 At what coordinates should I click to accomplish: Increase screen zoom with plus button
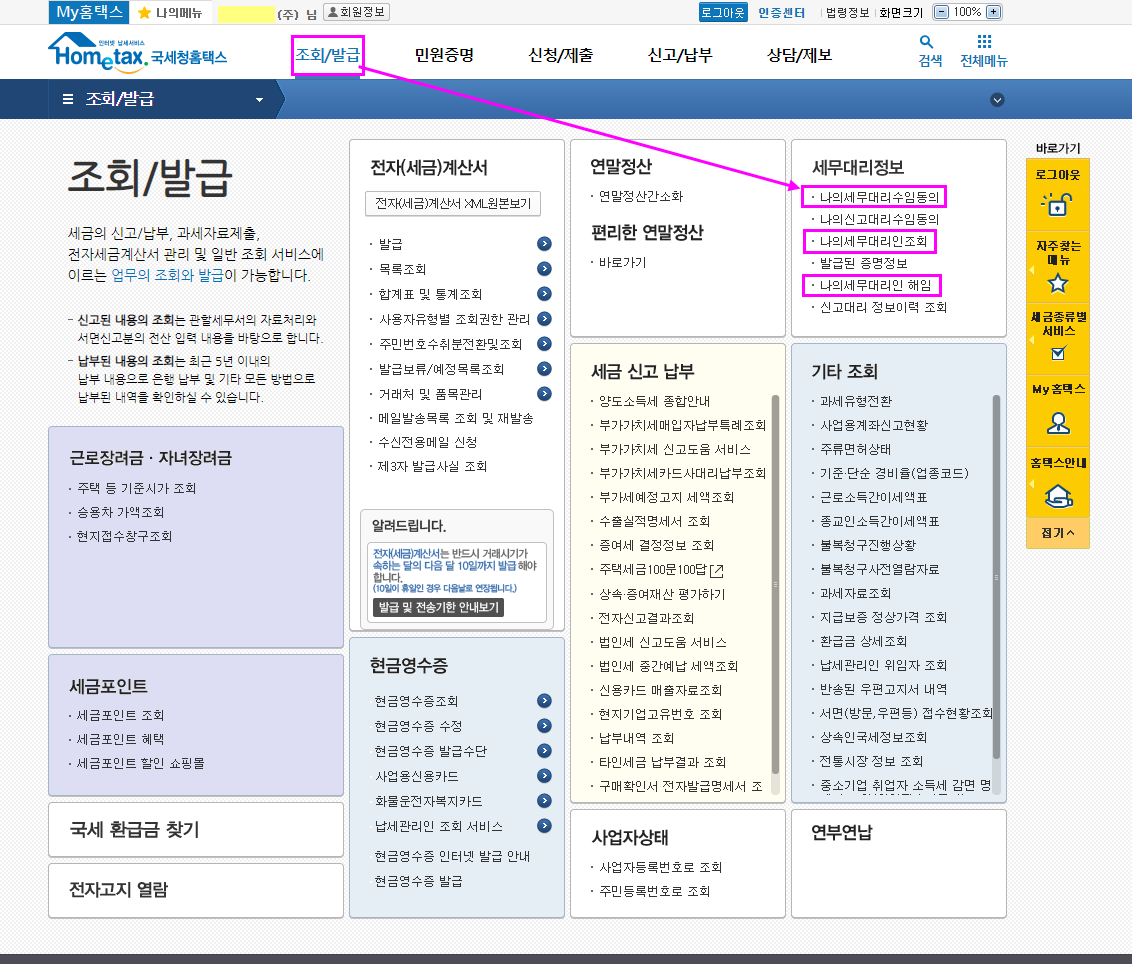point(993,12)
